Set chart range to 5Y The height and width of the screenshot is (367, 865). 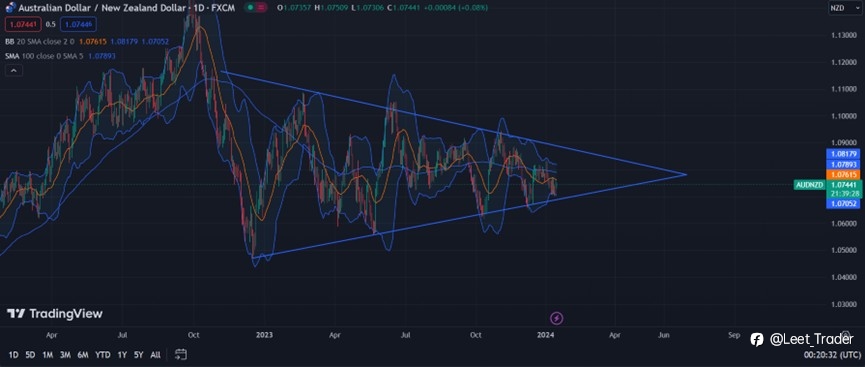tap(138, 355)
